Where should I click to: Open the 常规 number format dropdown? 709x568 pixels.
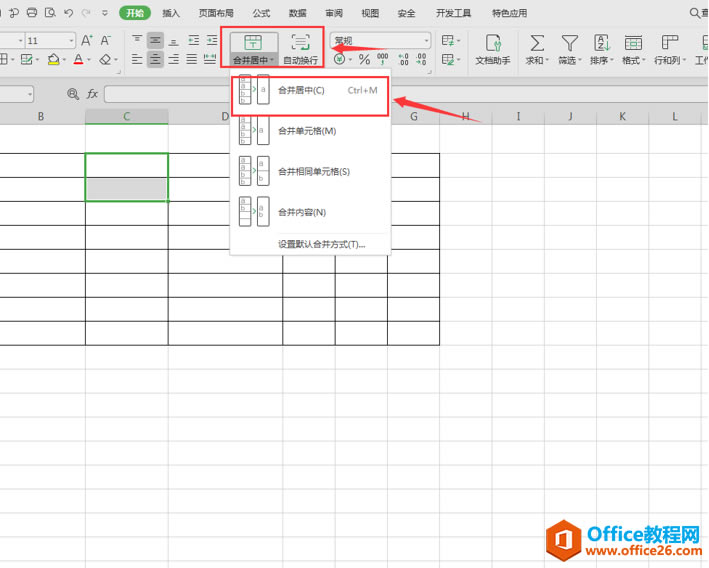[426, 41]
